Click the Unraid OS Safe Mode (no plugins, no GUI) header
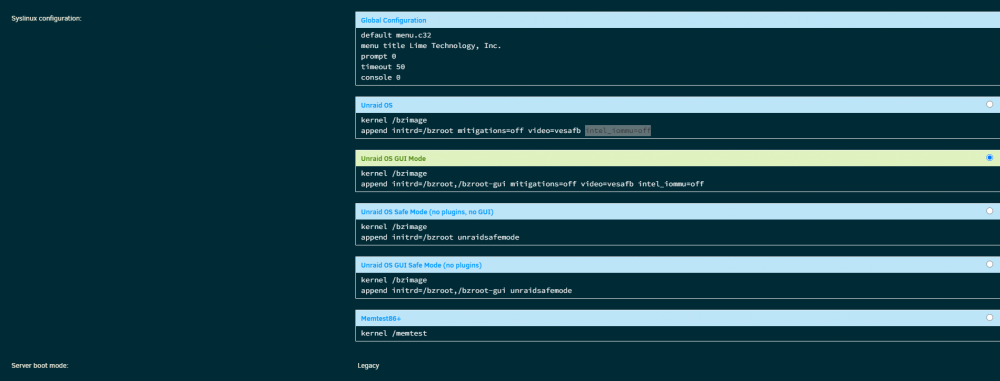Image resolution: width=1000 pixels, height=381 pixels. coord(677,211)
